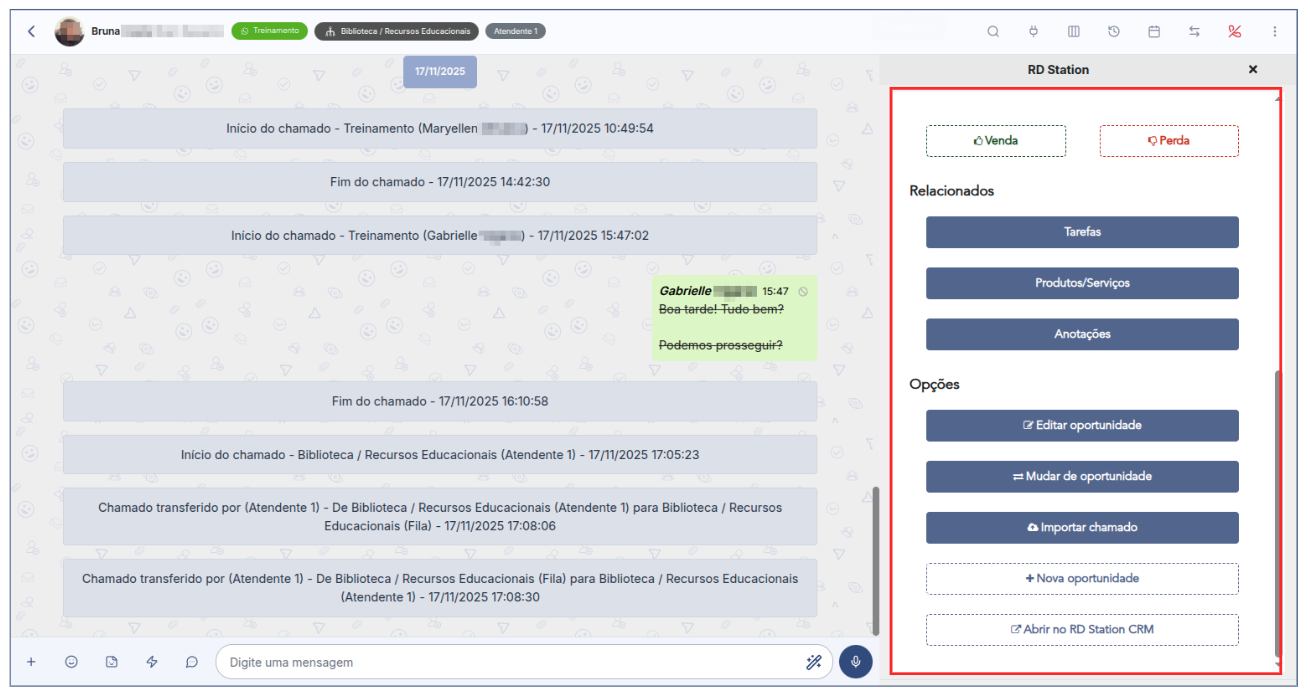This screenshot has width=1310, height=698.
Task: Click the magic wand icon in message box
Action: click(x=813, y=662)
